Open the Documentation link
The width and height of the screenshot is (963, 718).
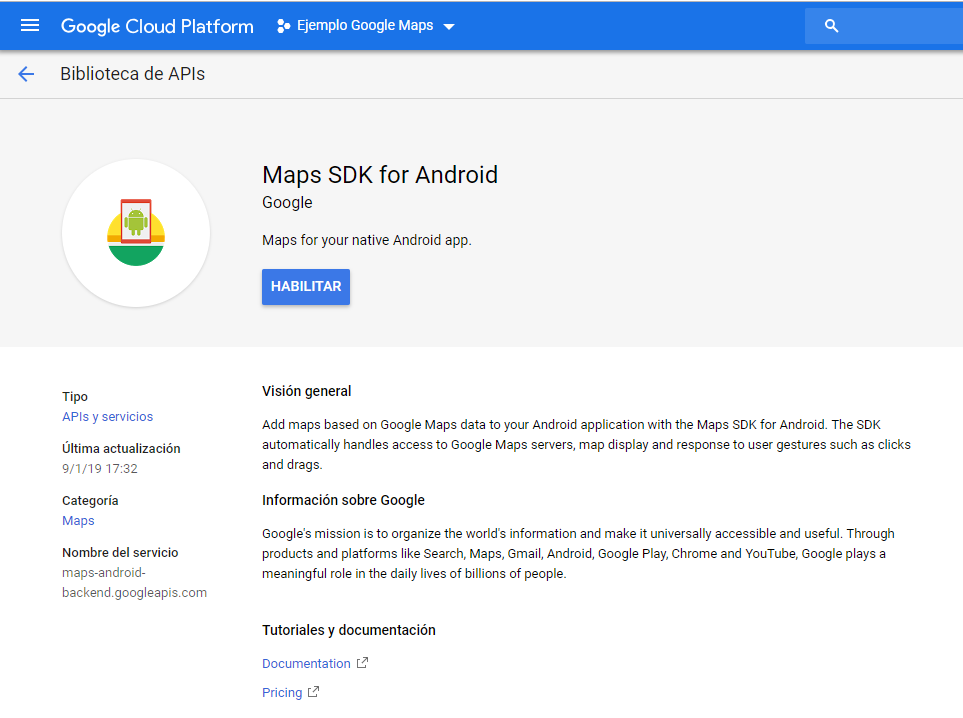[x=306, y=664]
